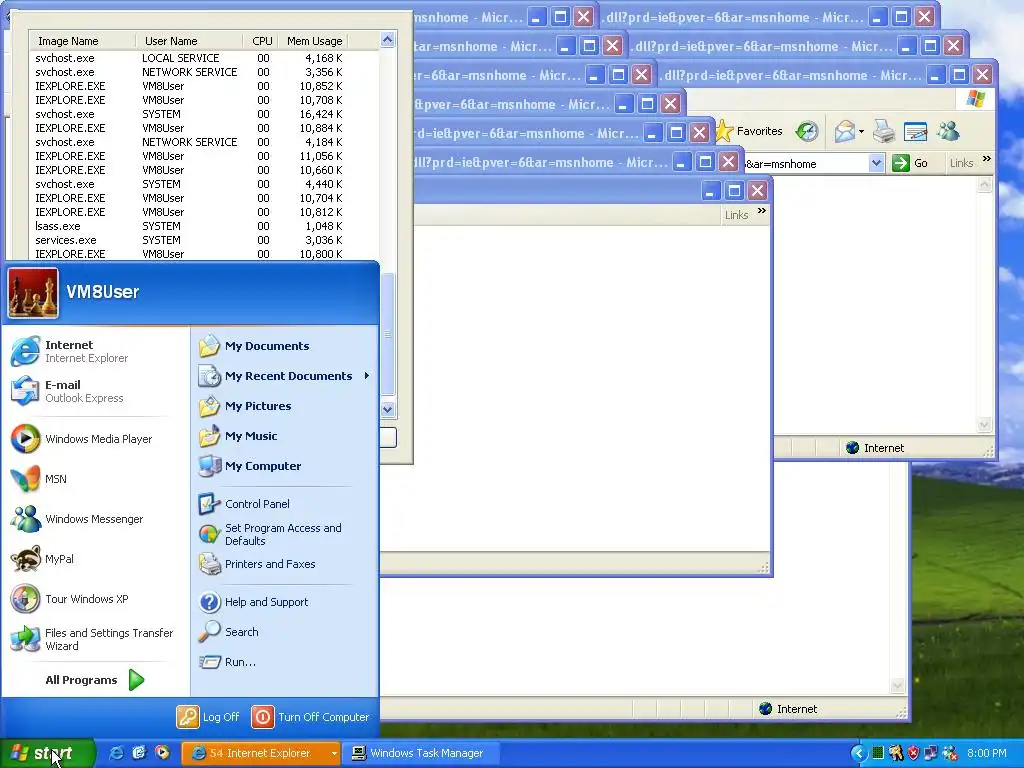The height and width of the screenshot is (768, 1024).
Task: Open Files and Settings Transfer Wizard
Action: point(92,639)
